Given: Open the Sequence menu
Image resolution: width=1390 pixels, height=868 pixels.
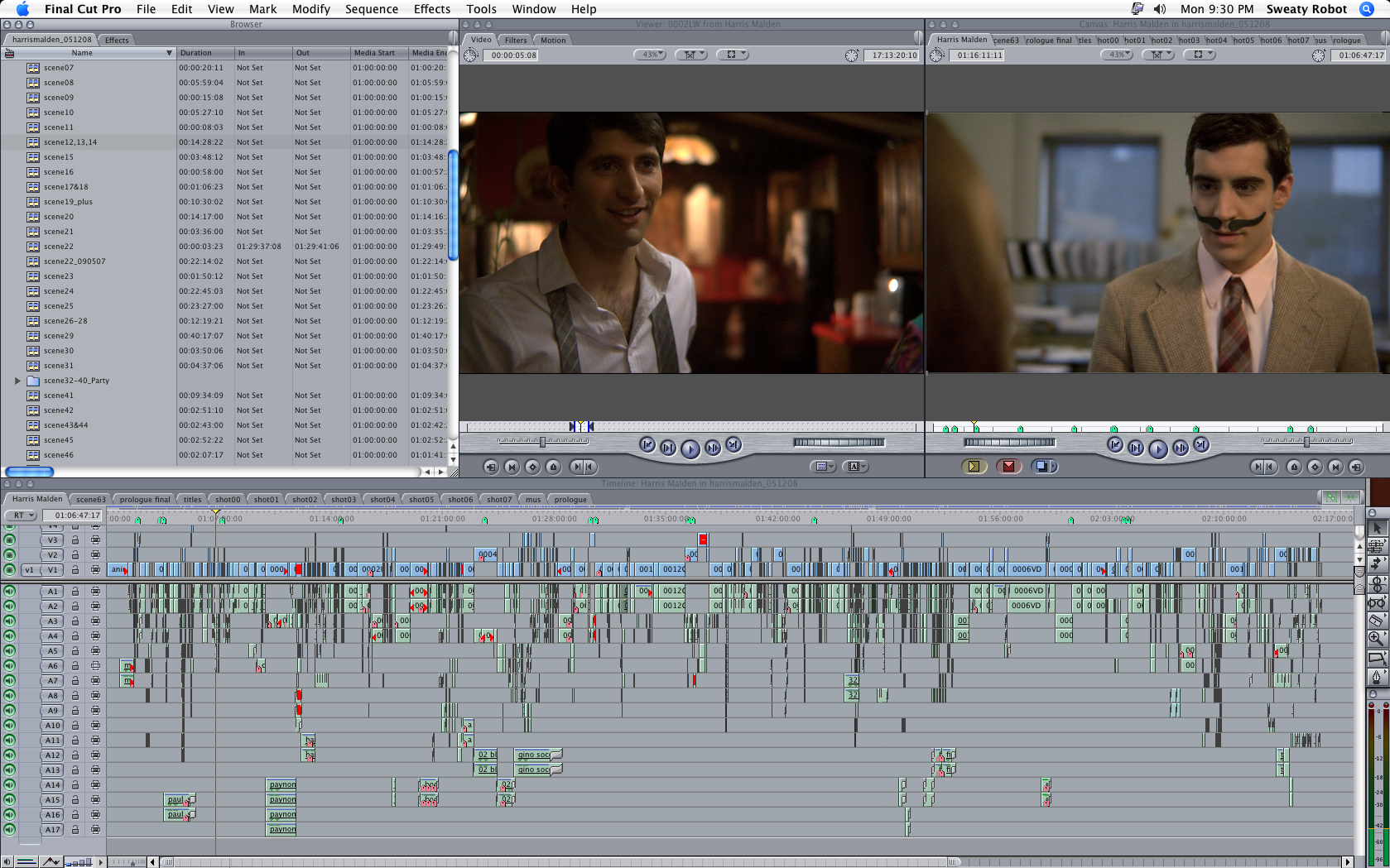Looking at the screenshot, I should [371, 9].
